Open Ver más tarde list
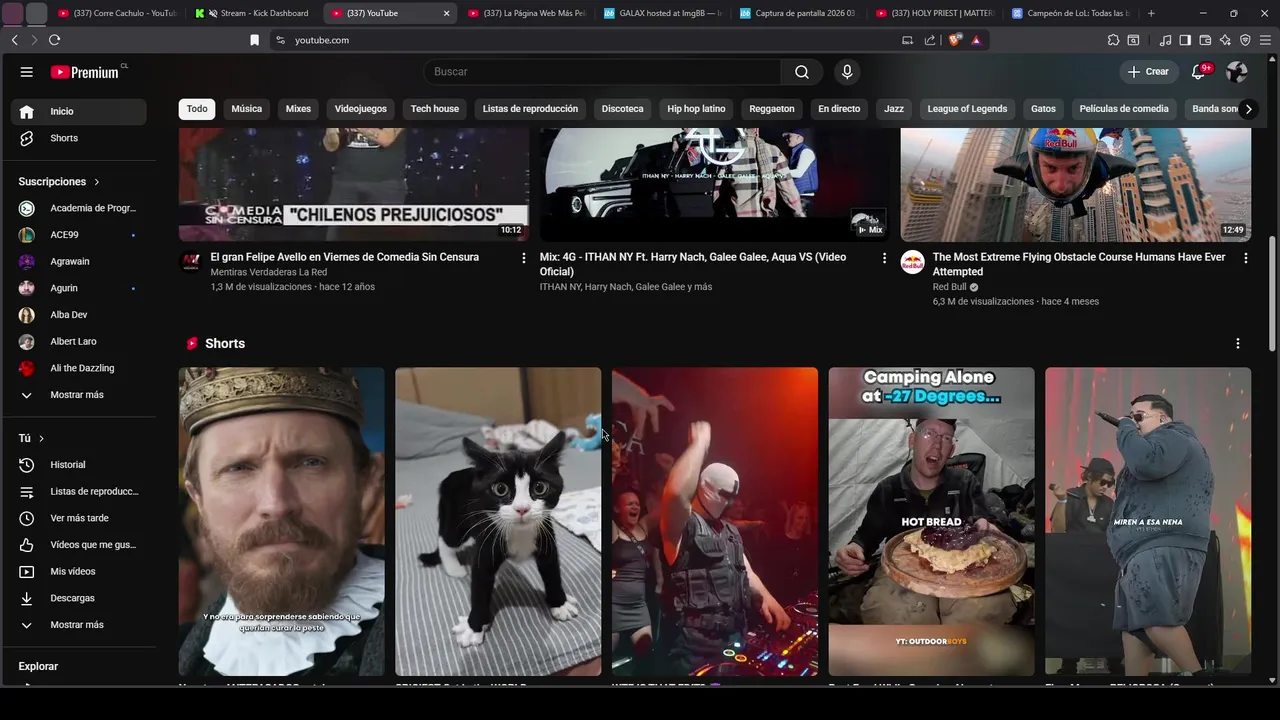The height and width of the screenshot is (720, 1280). [x=80, y=518]
